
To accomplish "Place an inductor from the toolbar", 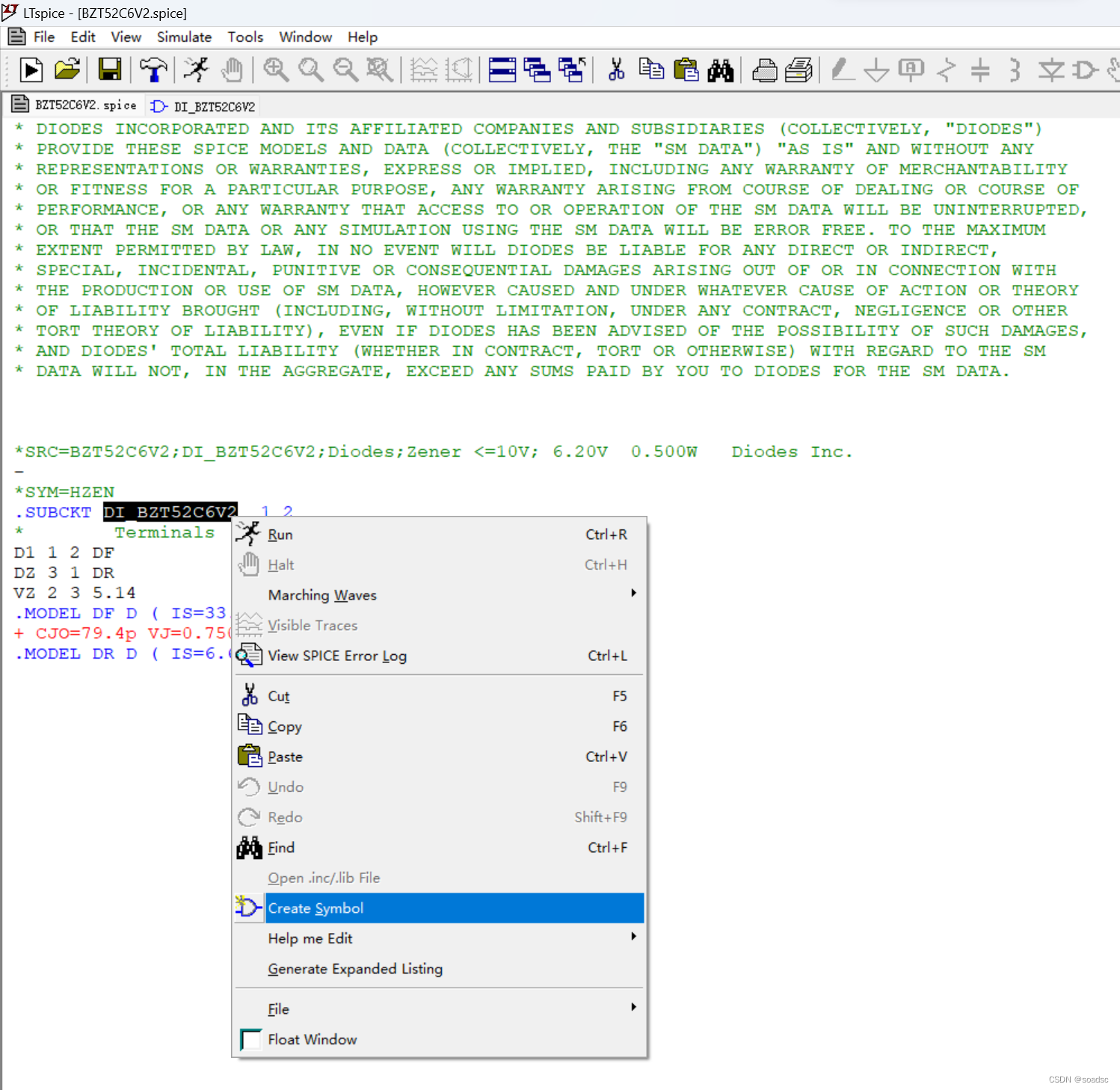I will point(1015,70).
